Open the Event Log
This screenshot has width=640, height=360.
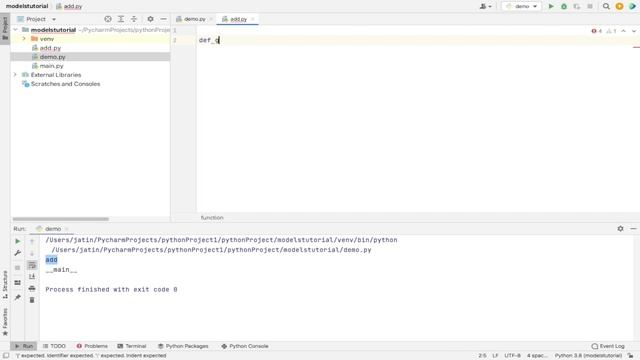click(608, 346)
